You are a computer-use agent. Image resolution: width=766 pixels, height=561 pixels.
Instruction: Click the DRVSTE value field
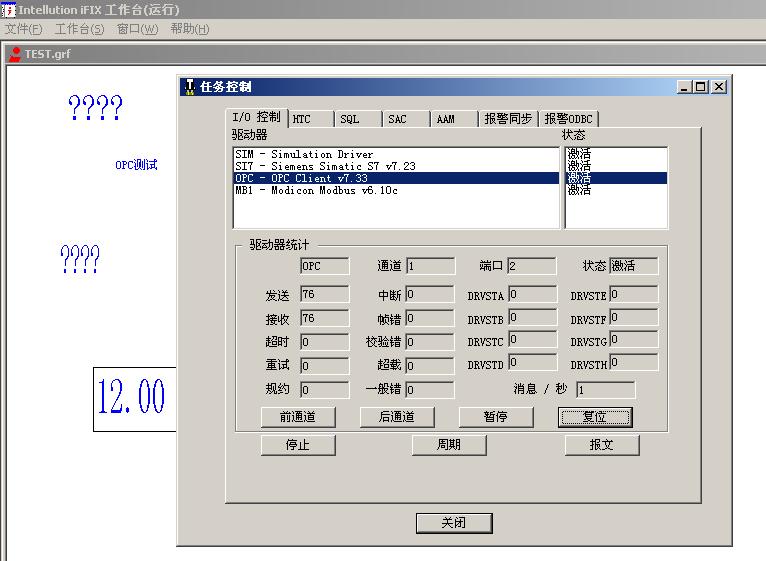pos(634,294)
